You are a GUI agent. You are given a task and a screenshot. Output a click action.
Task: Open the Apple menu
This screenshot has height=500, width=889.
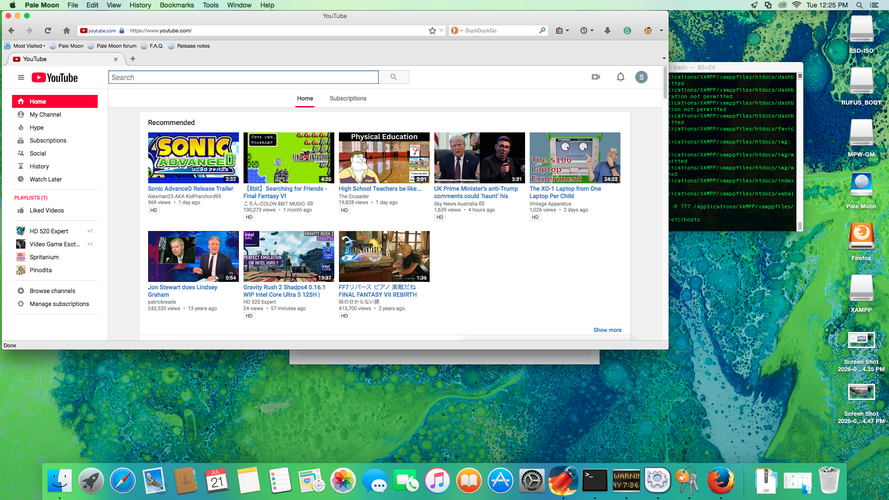tap(12, 5)
